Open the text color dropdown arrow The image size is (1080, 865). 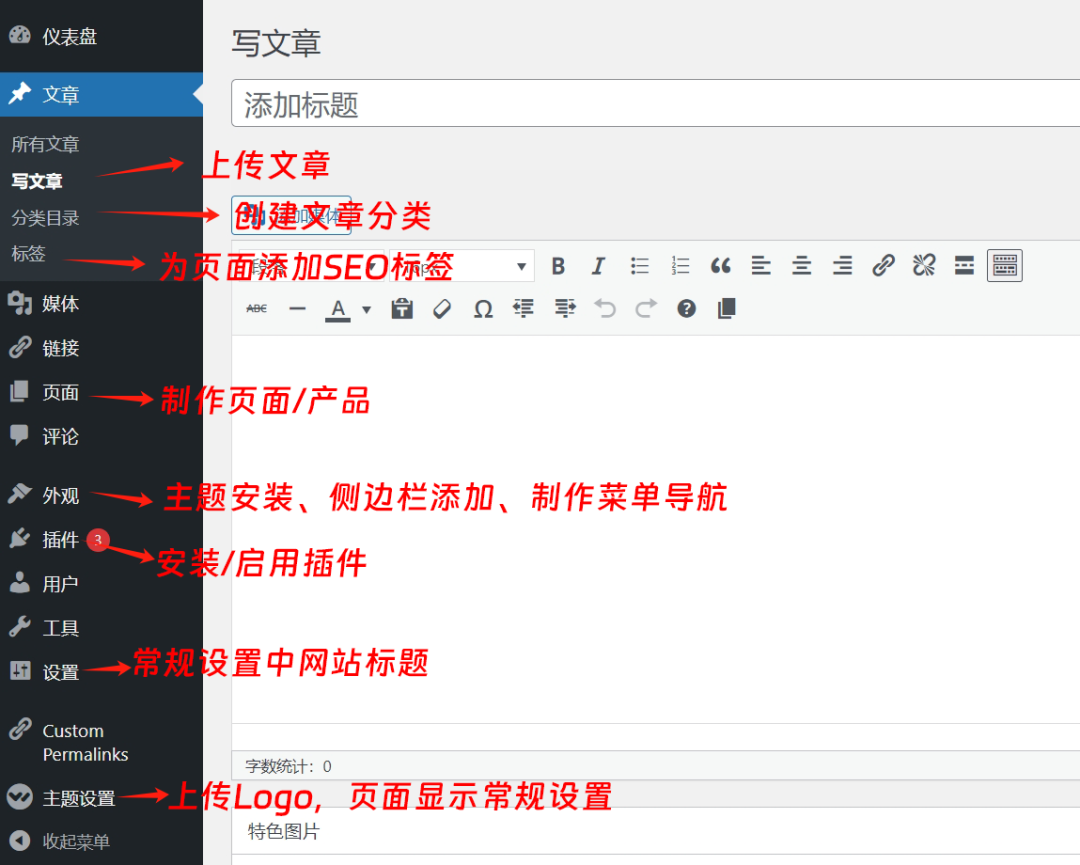pos(365,308)
